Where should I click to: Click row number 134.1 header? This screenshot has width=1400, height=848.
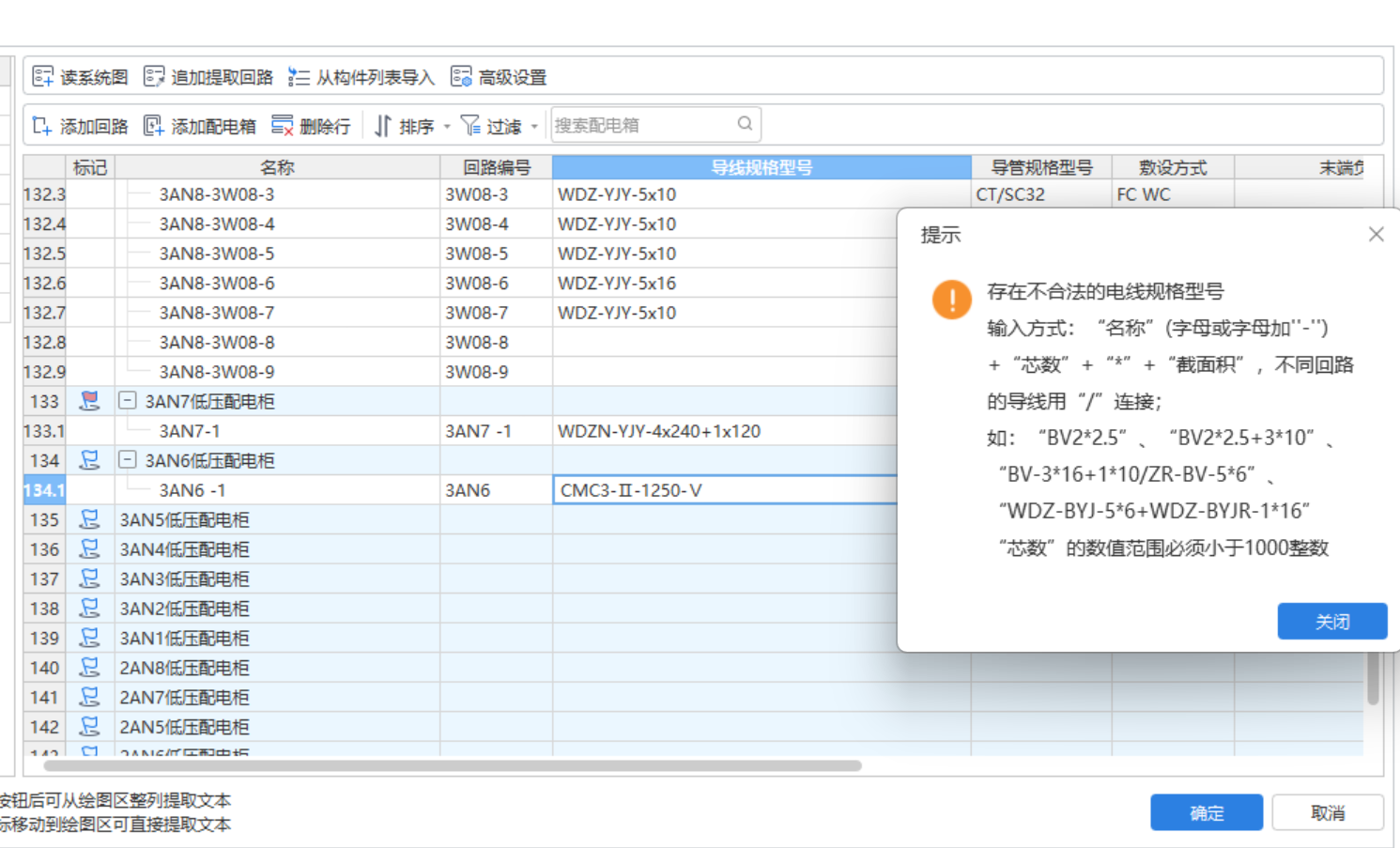[44, 490]
